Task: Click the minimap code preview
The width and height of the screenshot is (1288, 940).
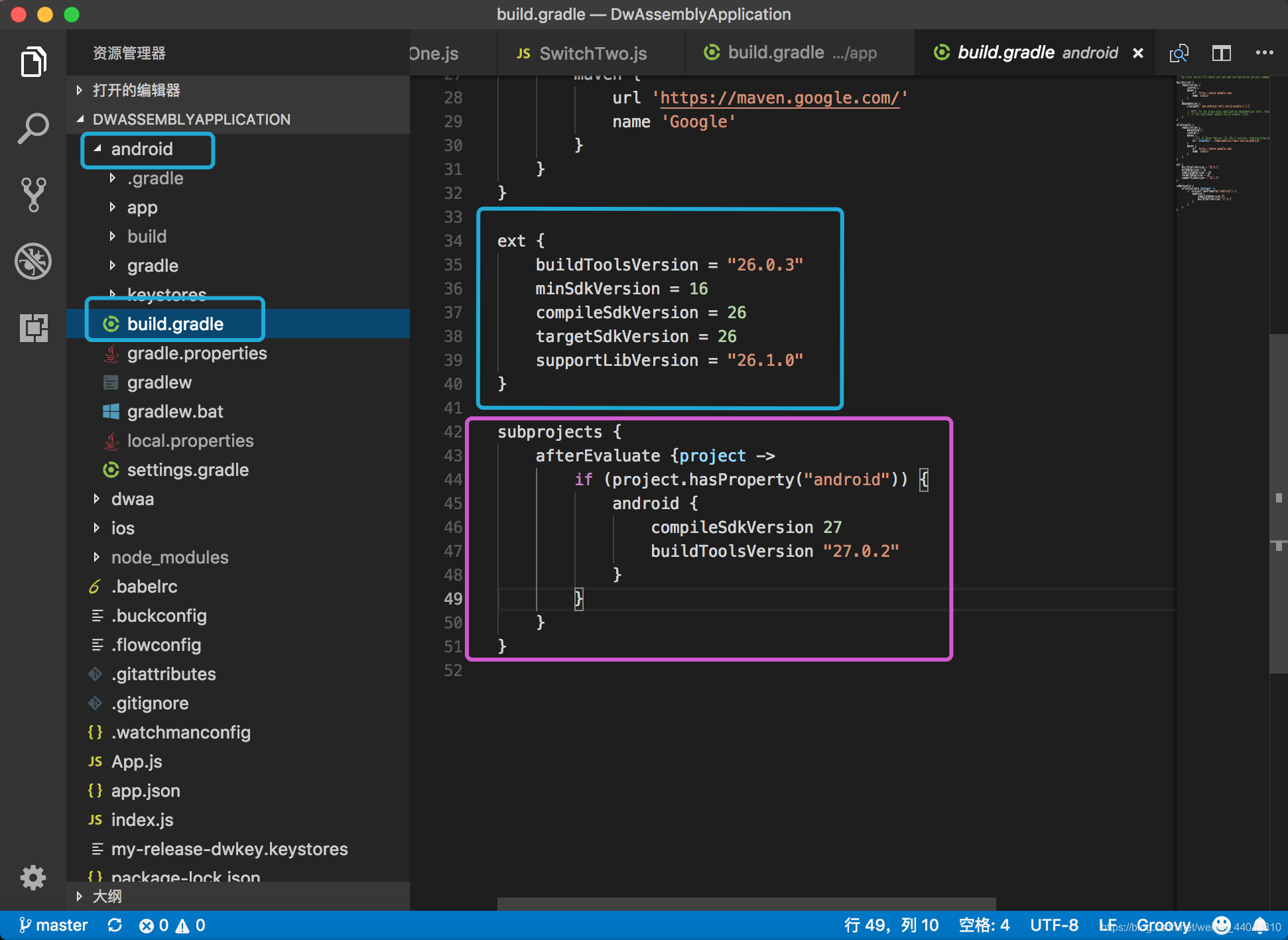Action: coord(1223,143)
